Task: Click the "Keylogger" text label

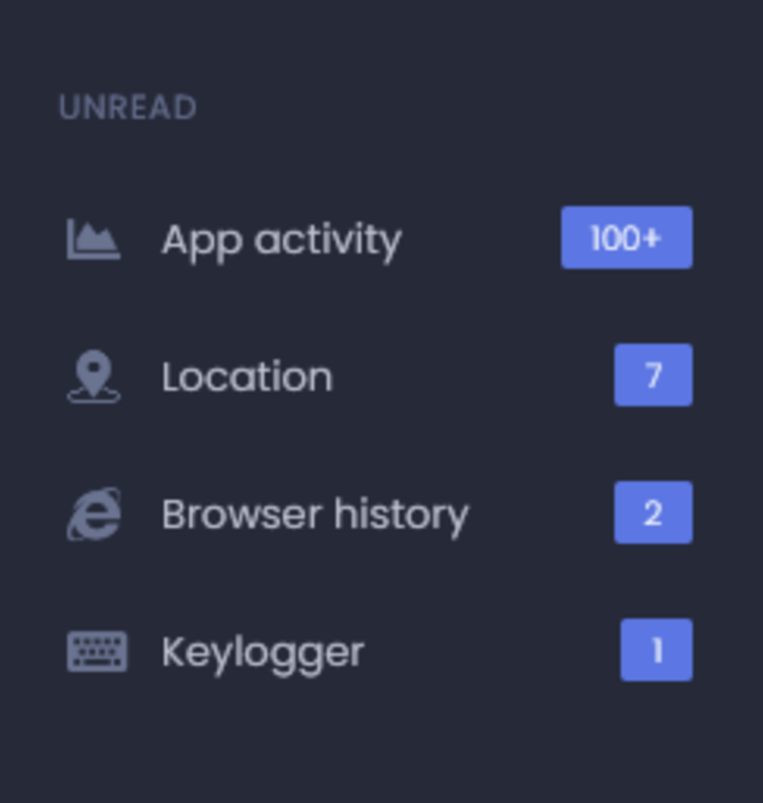Action: (x=262, y=652)
